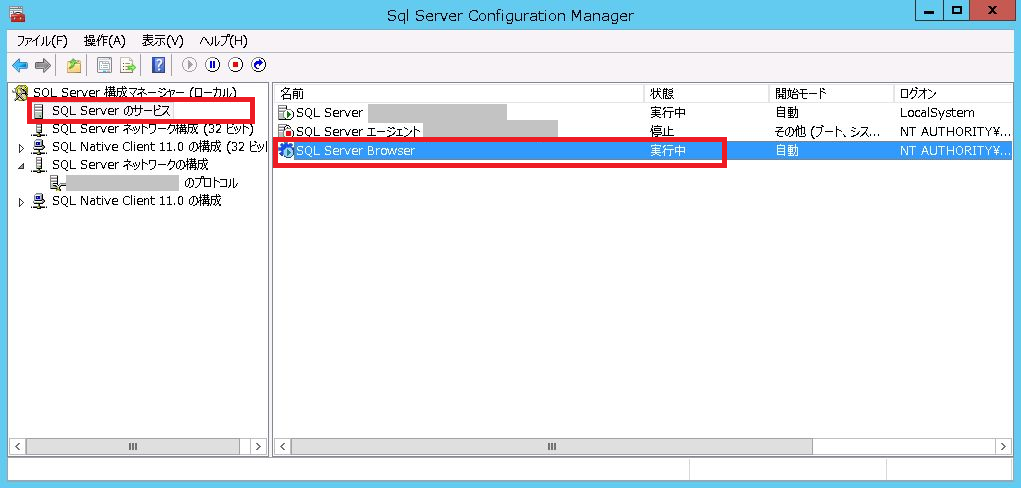Open the ヘルプ(H) menu

point(223,41)
